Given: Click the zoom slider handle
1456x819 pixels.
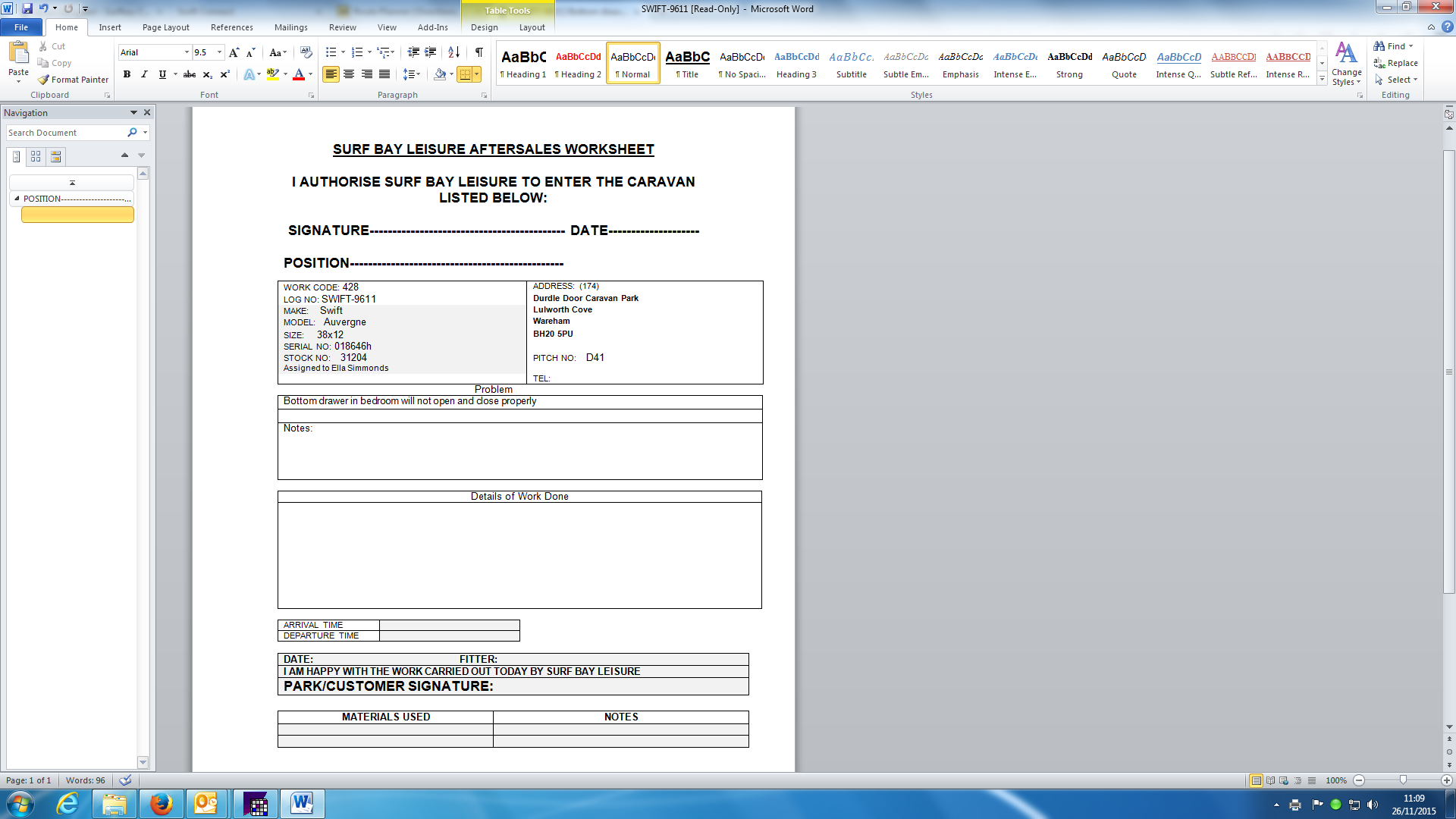Looking at the screenshot, I should (1403, 780).
